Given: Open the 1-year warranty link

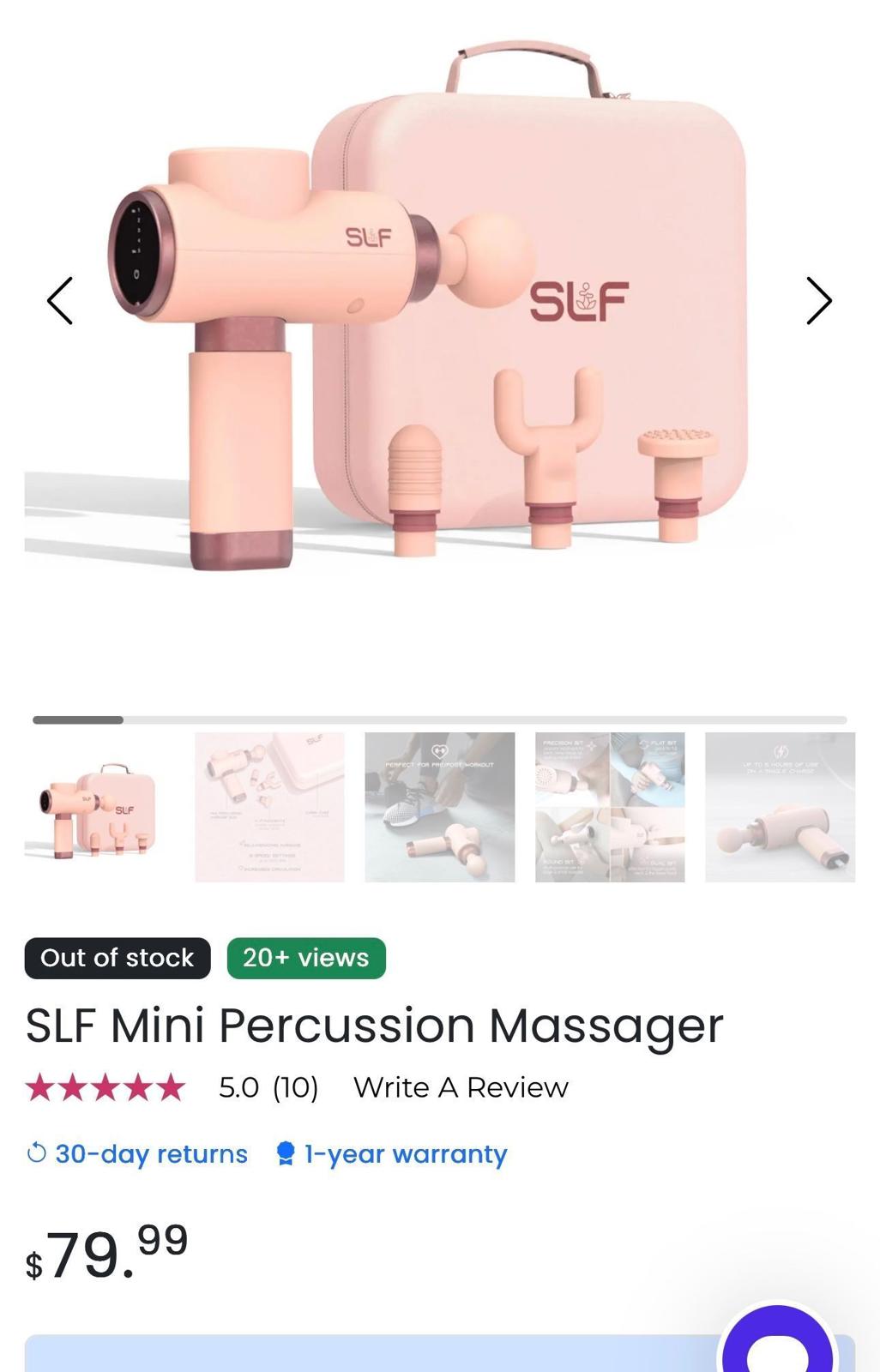Looking at the screenshot, I should [406, 1154].
